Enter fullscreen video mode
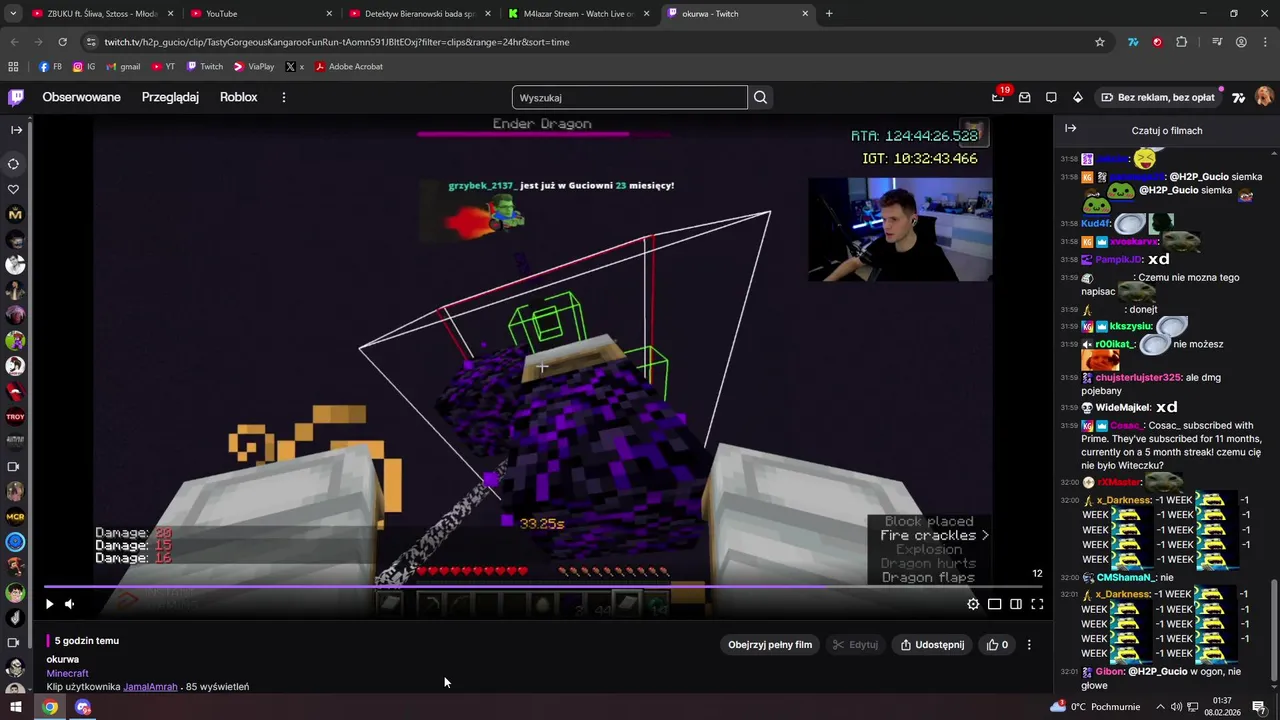 click(x=1037, y=604)
